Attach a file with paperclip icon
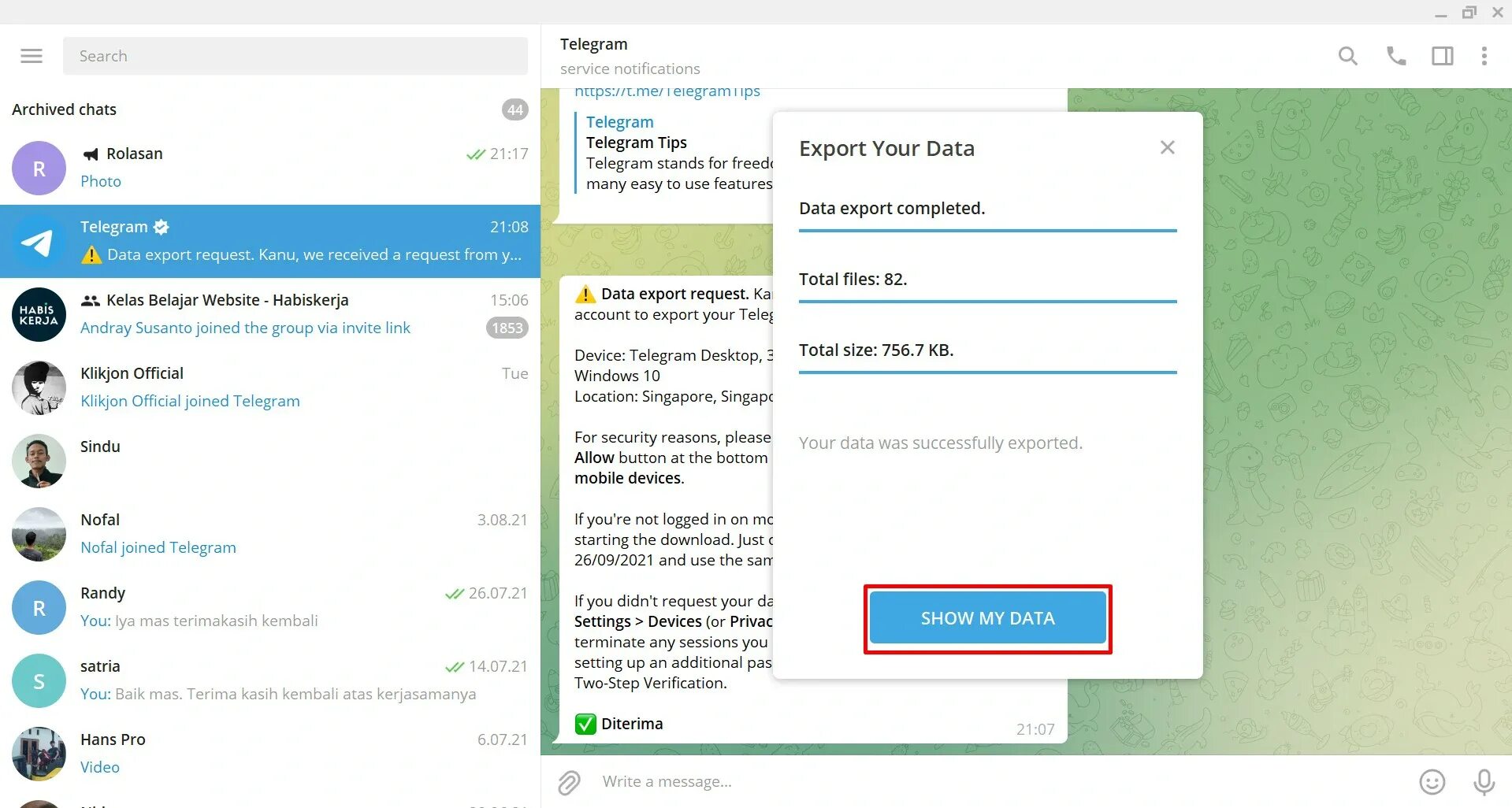The width and height of the screenshot is (1512, 808). [569, 782]
